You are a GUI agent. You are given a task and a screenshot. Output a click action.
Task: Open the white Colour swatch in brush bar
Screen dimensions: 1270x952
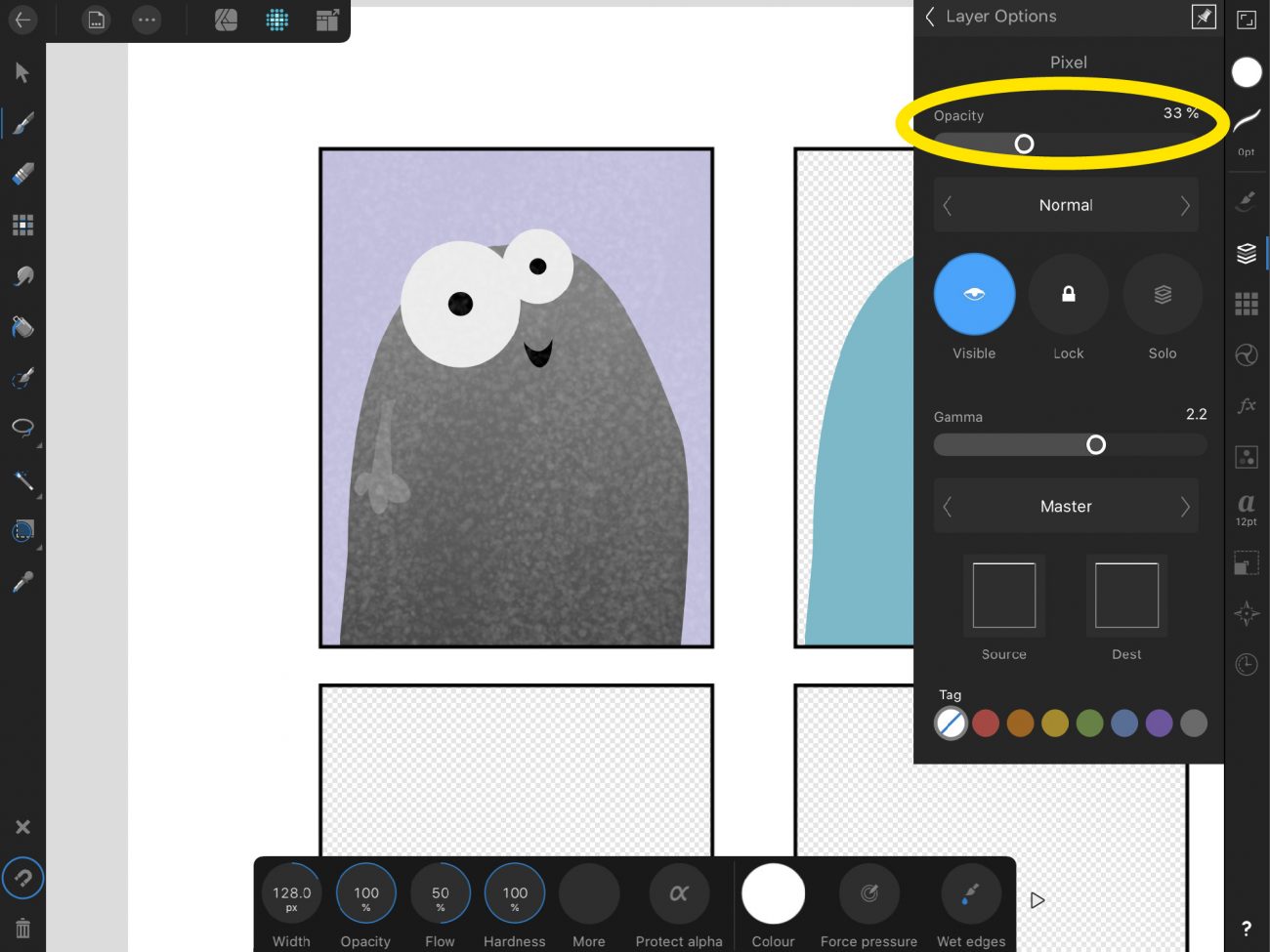[x=773, y=893]
